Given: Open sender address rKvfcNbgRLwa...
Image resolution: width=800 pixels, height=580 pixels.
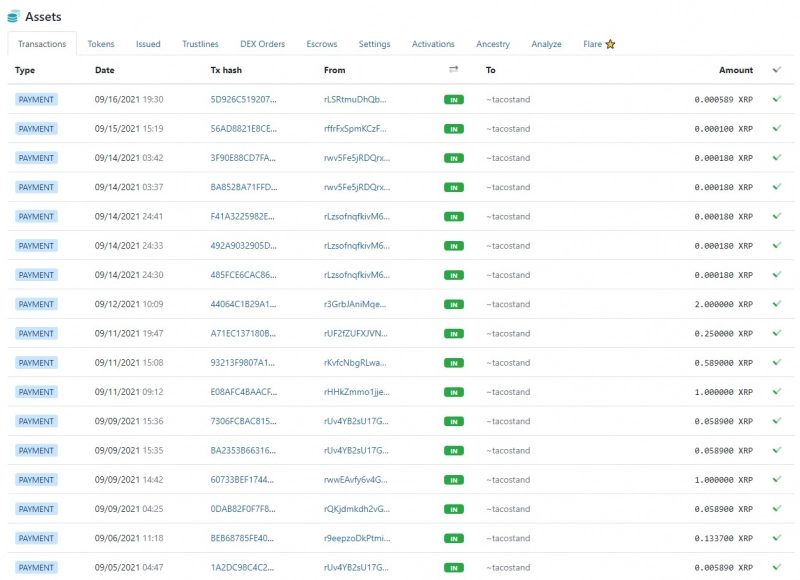Looking at the screenshot, I should click(x=355, y=363).
